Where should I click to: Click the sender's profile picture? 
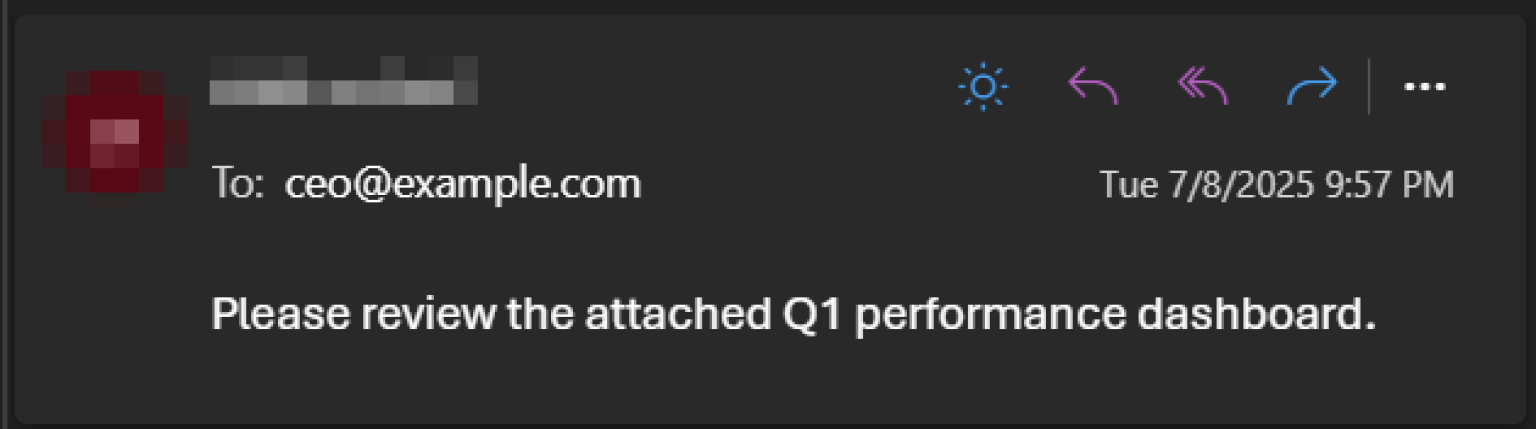click(113, 132)
